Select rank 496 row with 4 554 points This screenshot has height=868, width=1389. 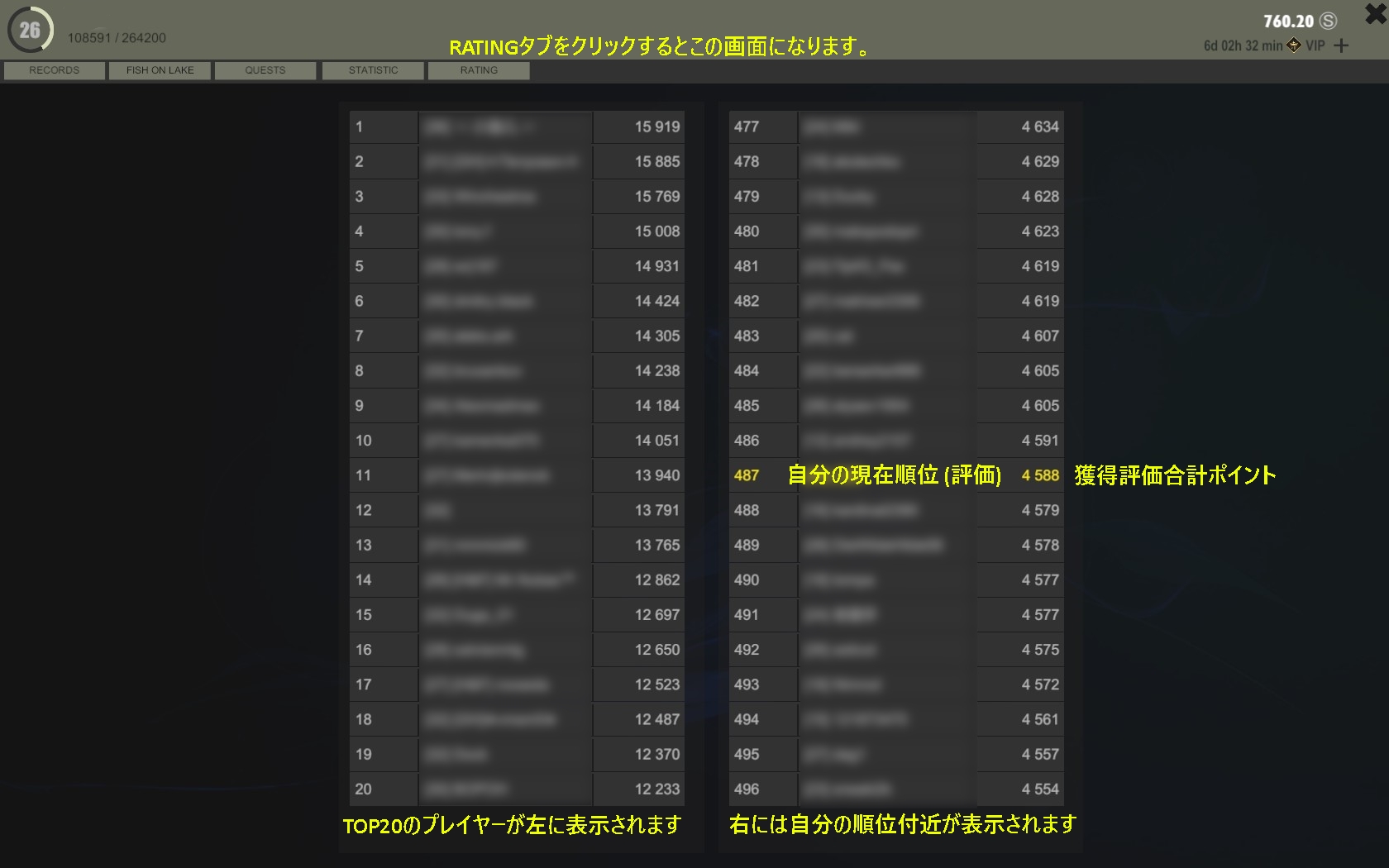click(x=895, y=789)
